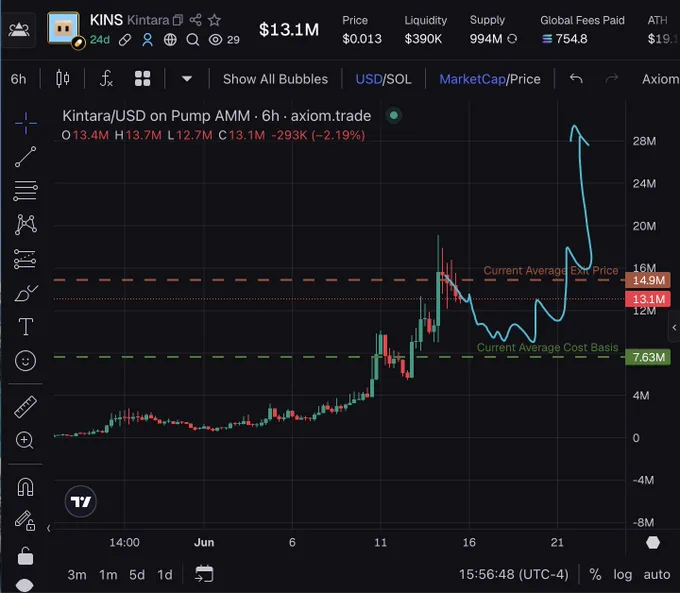
Task: Collapse the drawing toolbar arrow
Action: point(49,528)
